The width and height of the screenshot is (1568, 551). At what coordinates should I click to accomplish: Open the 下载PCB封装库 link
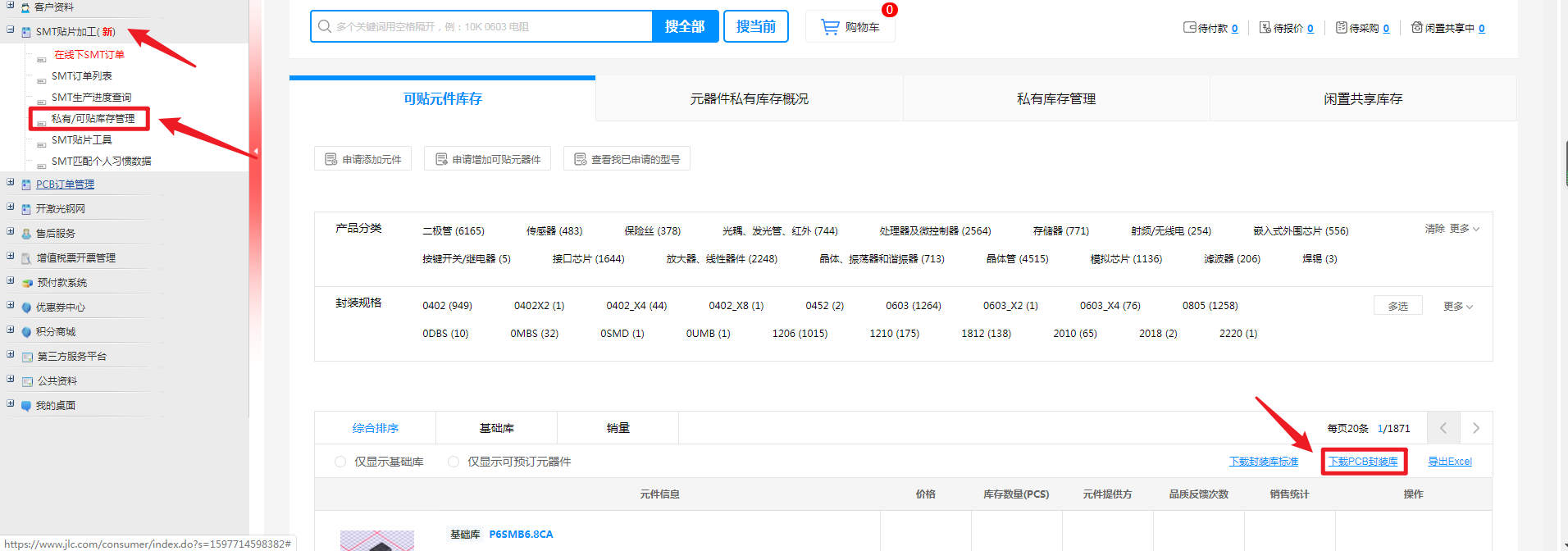tap(1363, 462)
